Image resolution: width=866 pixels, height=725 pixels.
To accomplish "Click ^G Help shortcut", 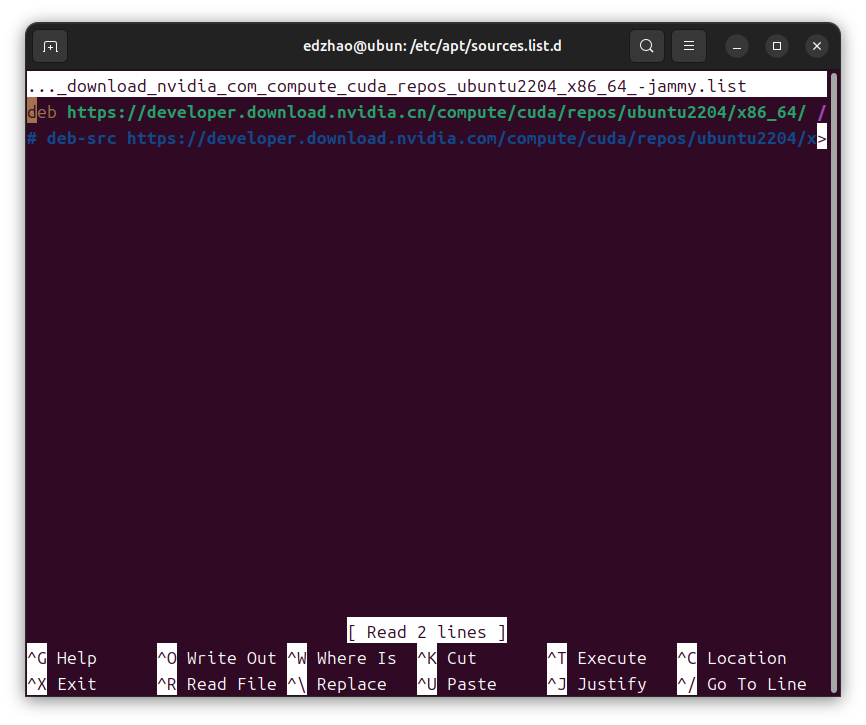I will point(62,658).
